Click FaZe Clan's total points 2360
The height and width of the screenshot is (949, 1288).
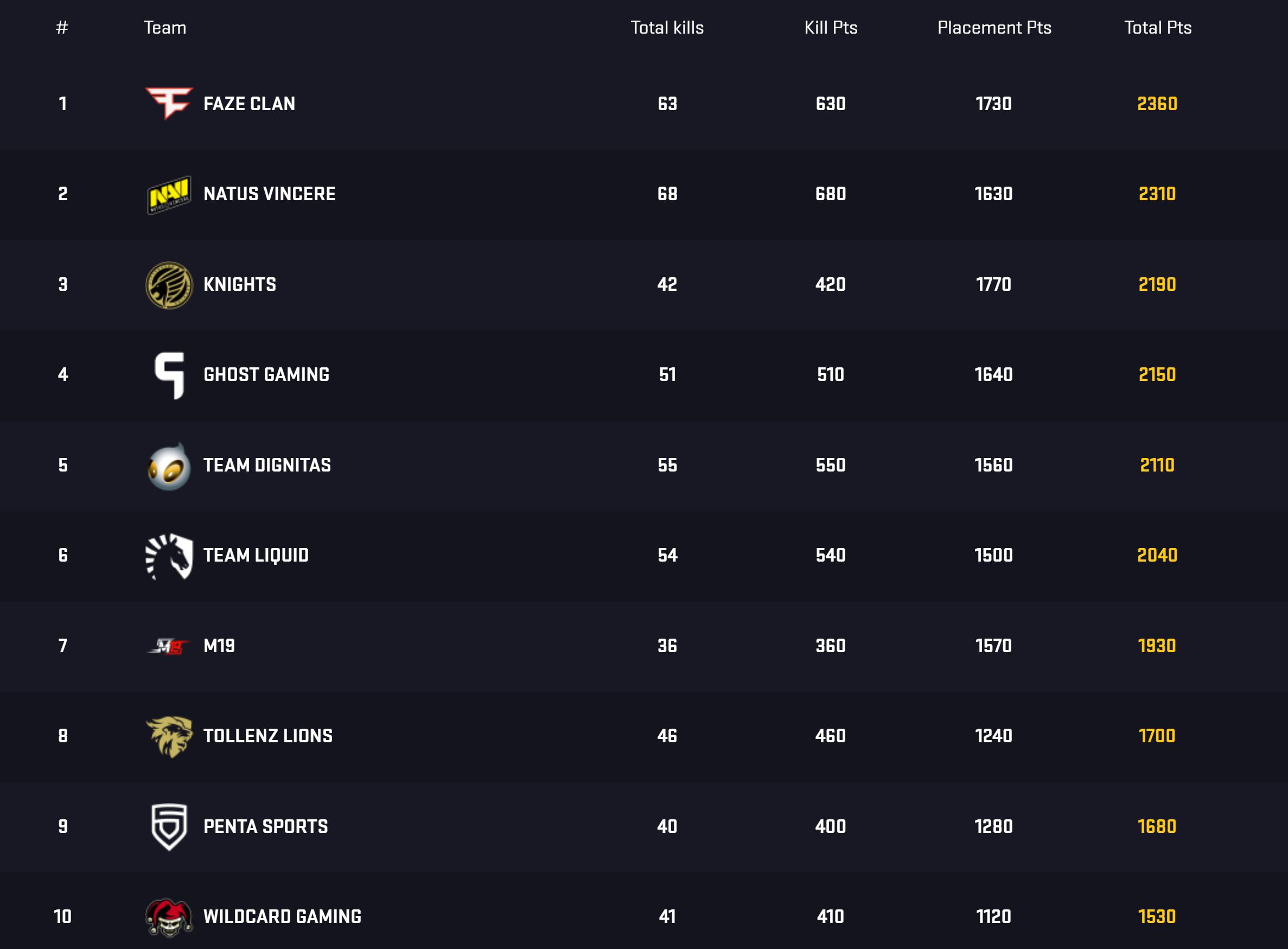click(1157, 104)
